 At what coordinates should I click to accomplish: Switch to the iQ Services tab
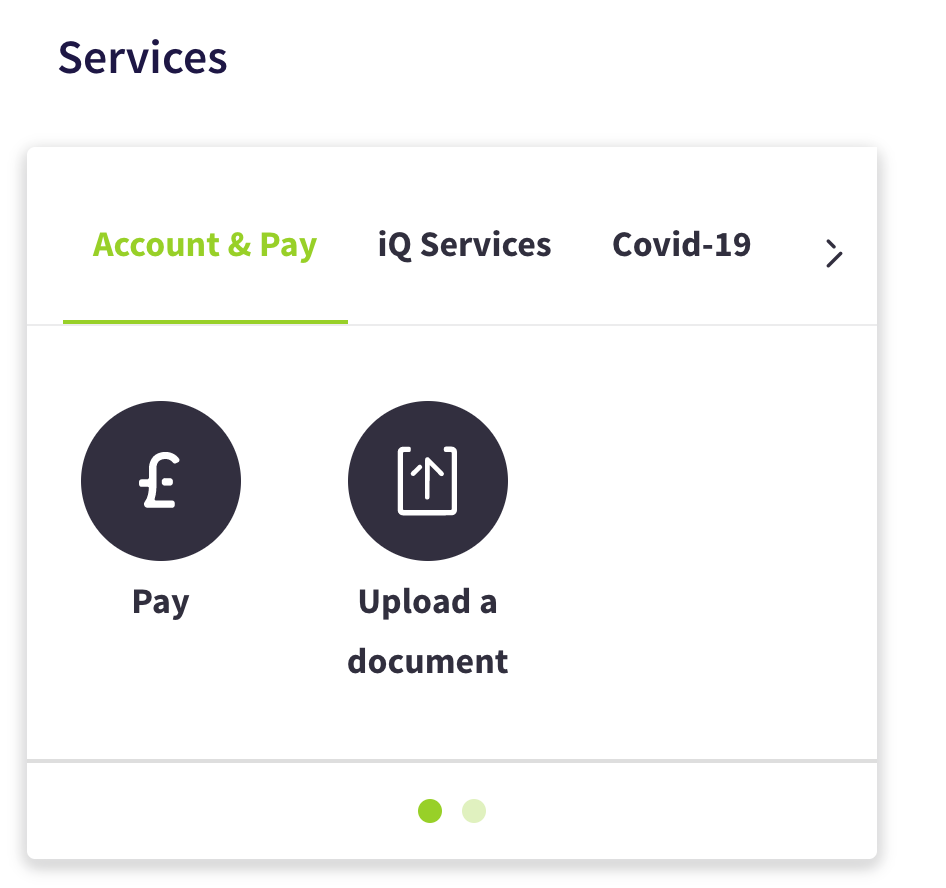[x=464, y=245]
